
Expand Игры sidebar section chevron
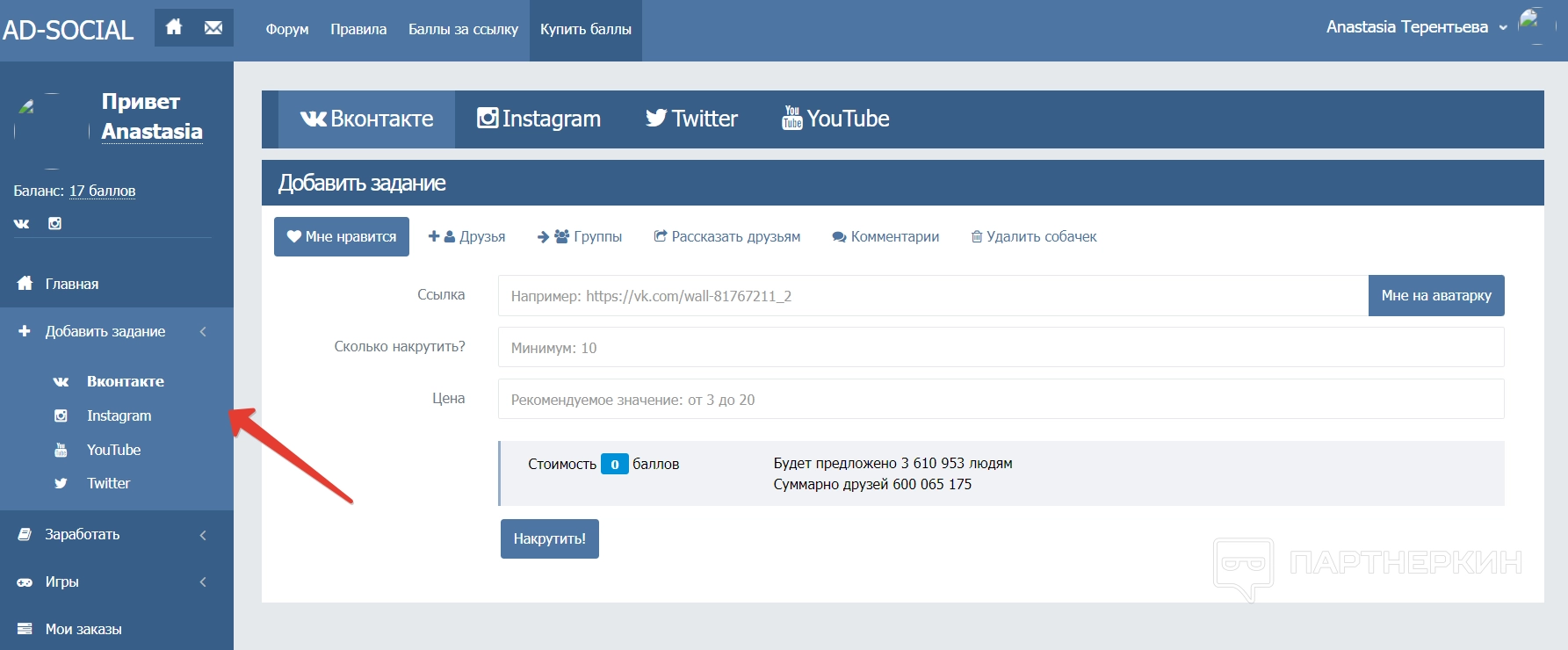tap(203, 581)
